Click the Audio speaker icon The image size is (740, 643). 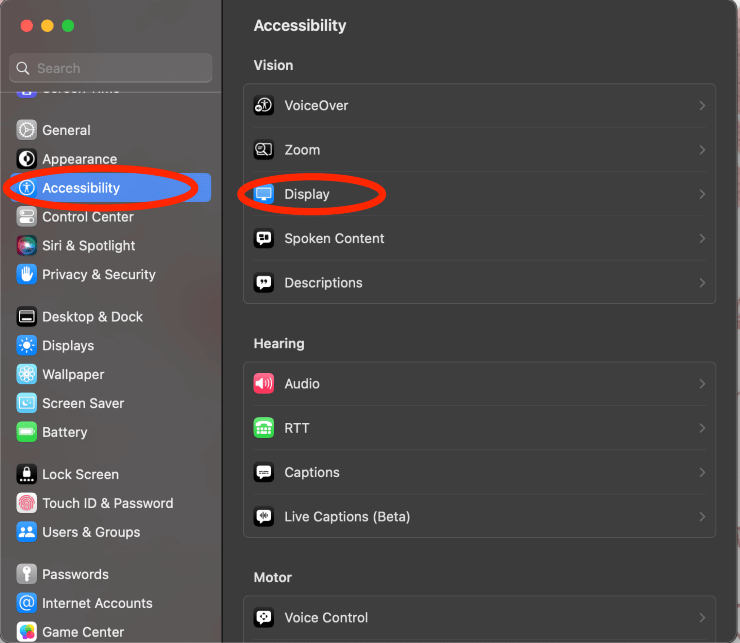coord(264,383)
